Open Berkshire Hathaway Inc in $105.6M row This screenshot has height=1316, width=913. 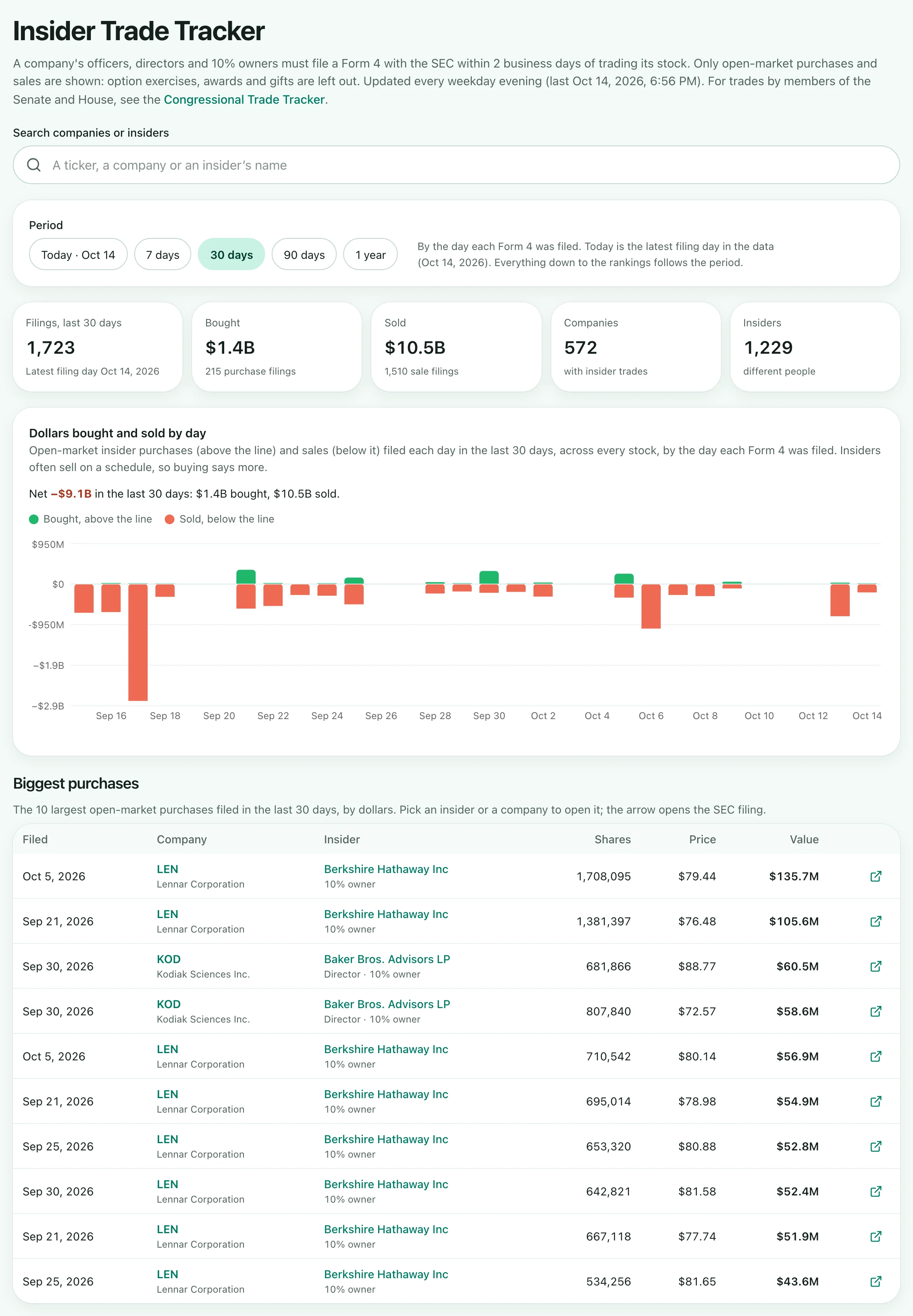[386, 914]
